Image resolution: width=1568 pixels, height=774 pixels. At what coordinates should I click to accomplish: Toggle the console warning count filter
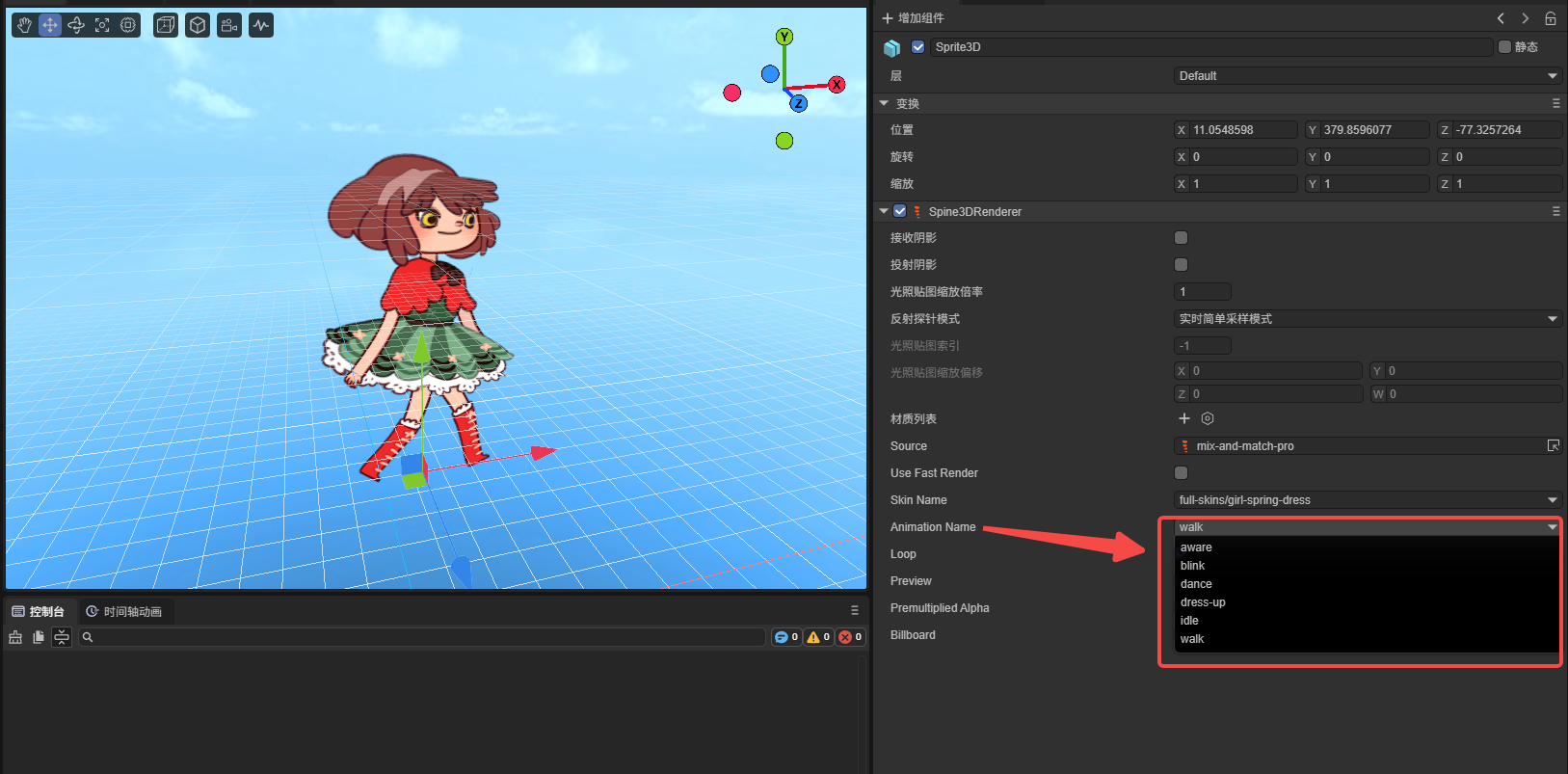(x=818, y=637)
